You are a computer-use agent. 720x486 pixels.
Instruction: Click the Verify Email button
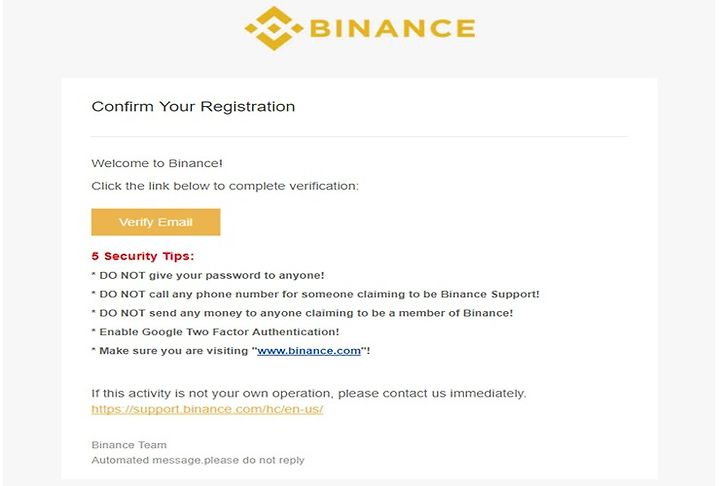click(x=156, y=222)
